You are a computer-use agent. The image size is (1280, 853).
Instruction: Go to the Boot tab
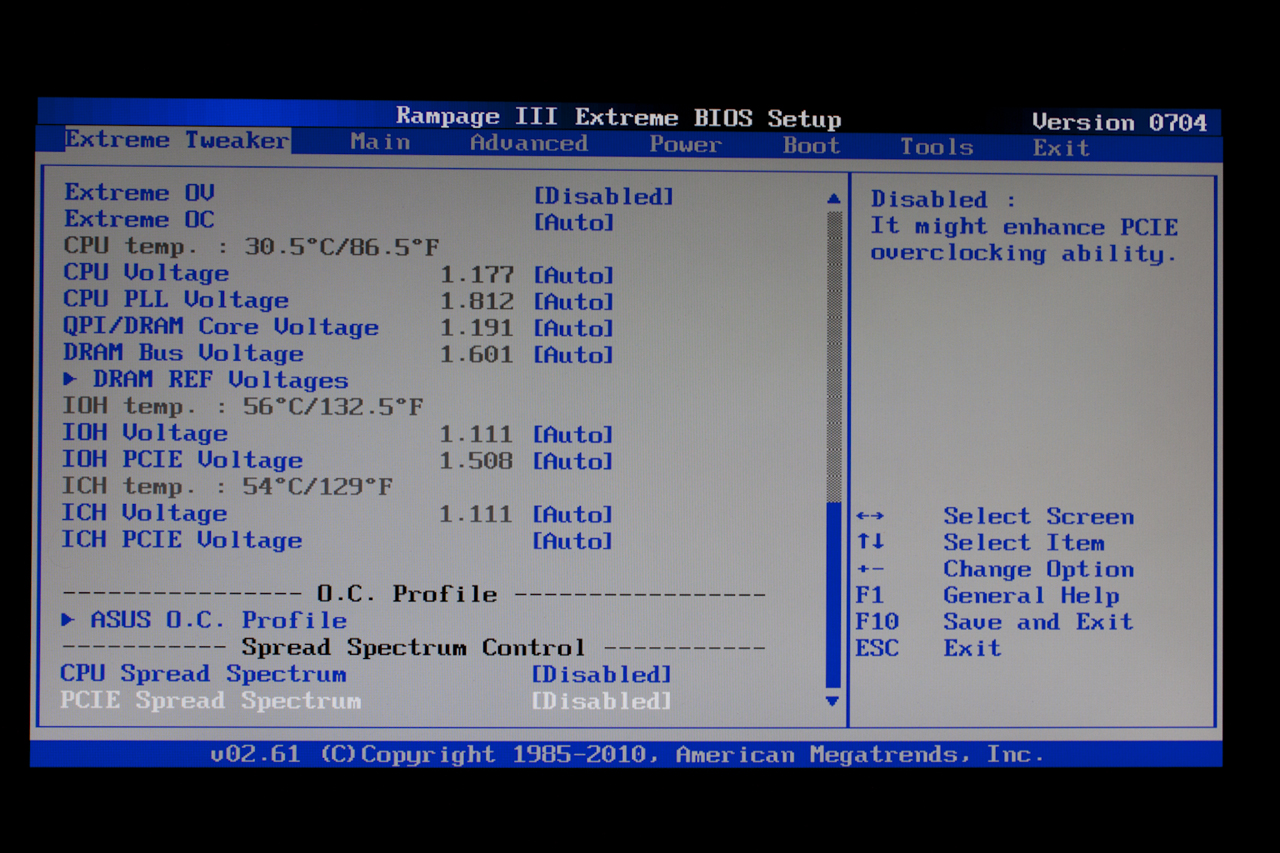coord(811,146)
